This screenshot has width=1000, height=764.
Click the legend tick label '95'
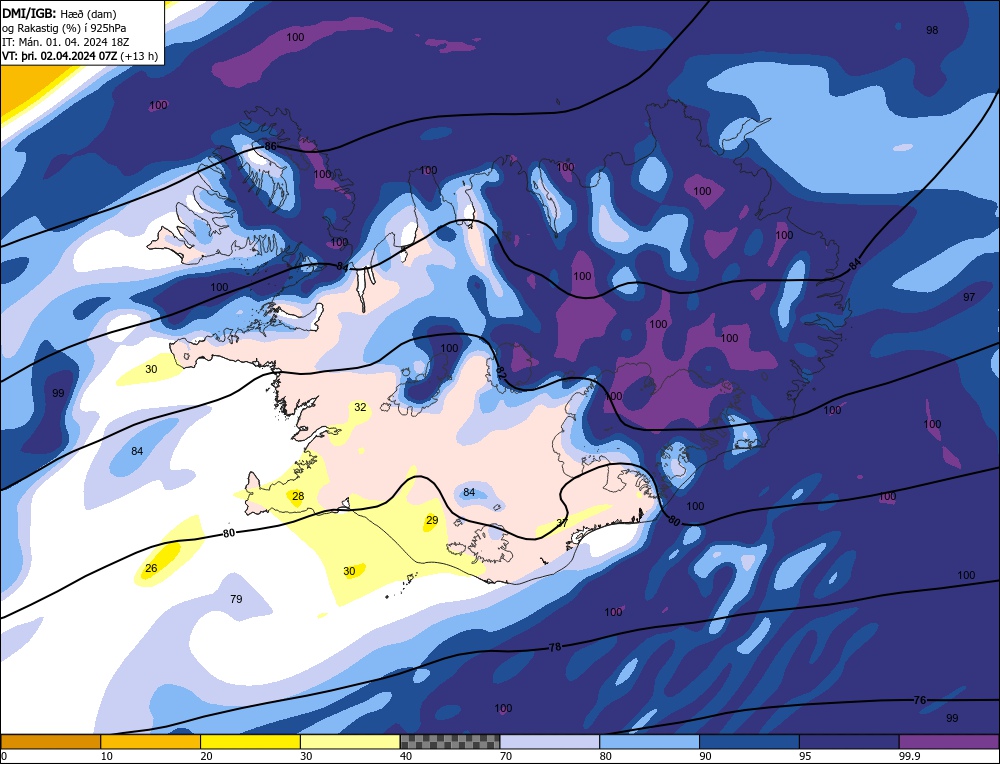(805, 756)
